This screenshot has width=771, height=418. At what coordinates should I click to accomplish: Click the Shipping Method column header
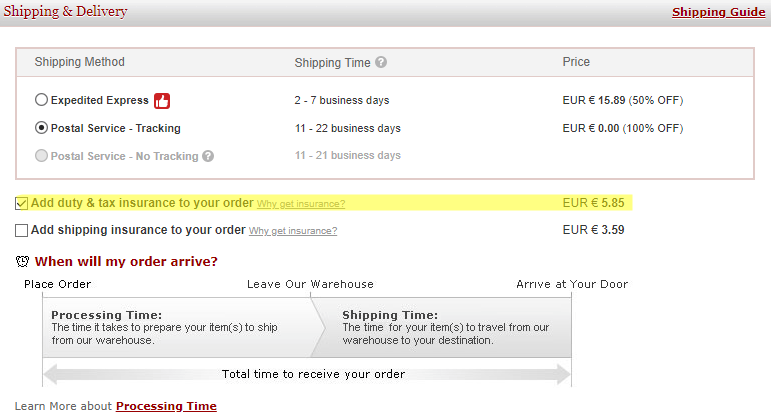pyautogui.click(x=80, y=62)
